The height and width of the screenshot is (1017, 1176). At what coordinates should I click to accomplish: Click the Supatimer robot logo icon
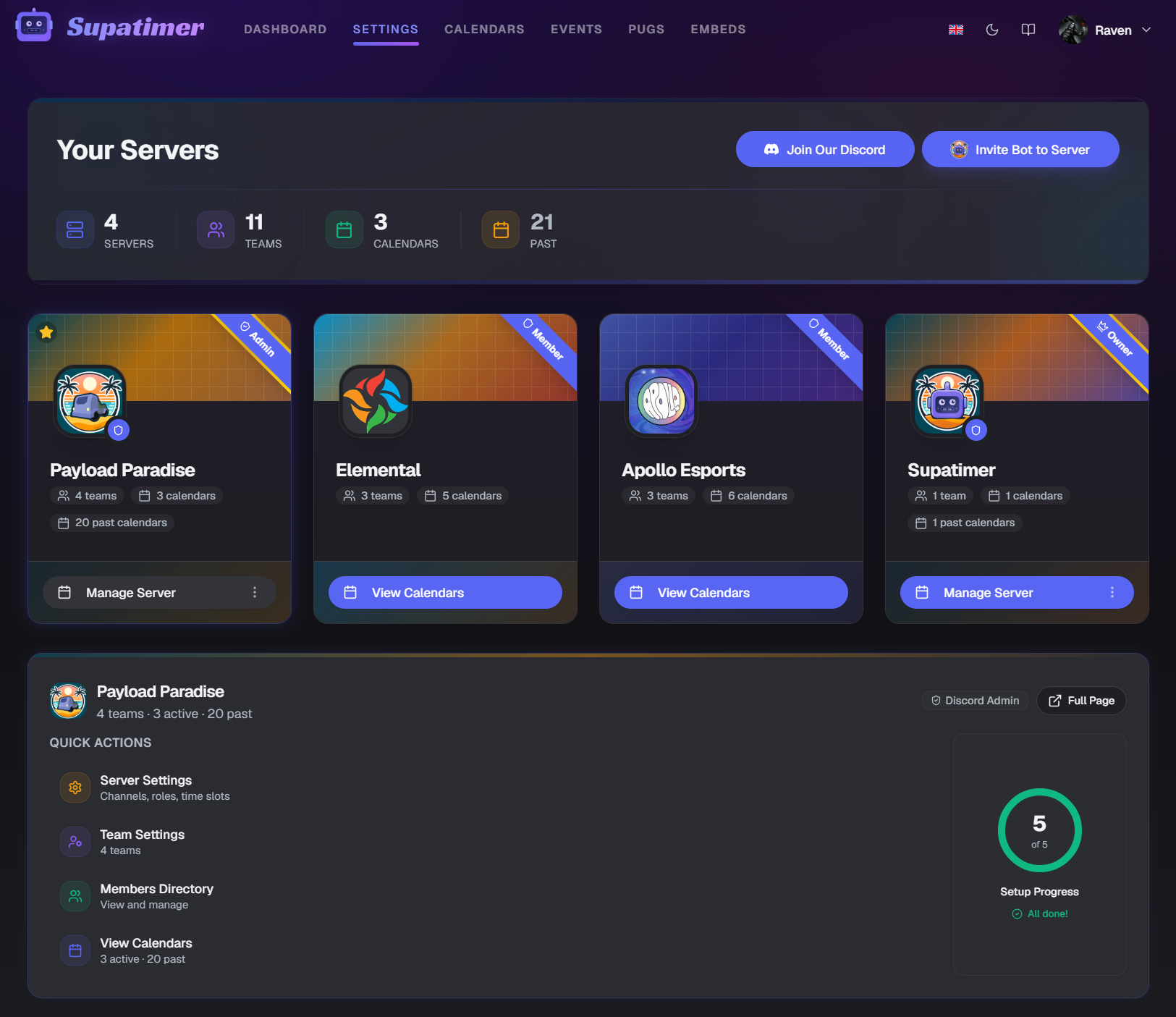33,27
